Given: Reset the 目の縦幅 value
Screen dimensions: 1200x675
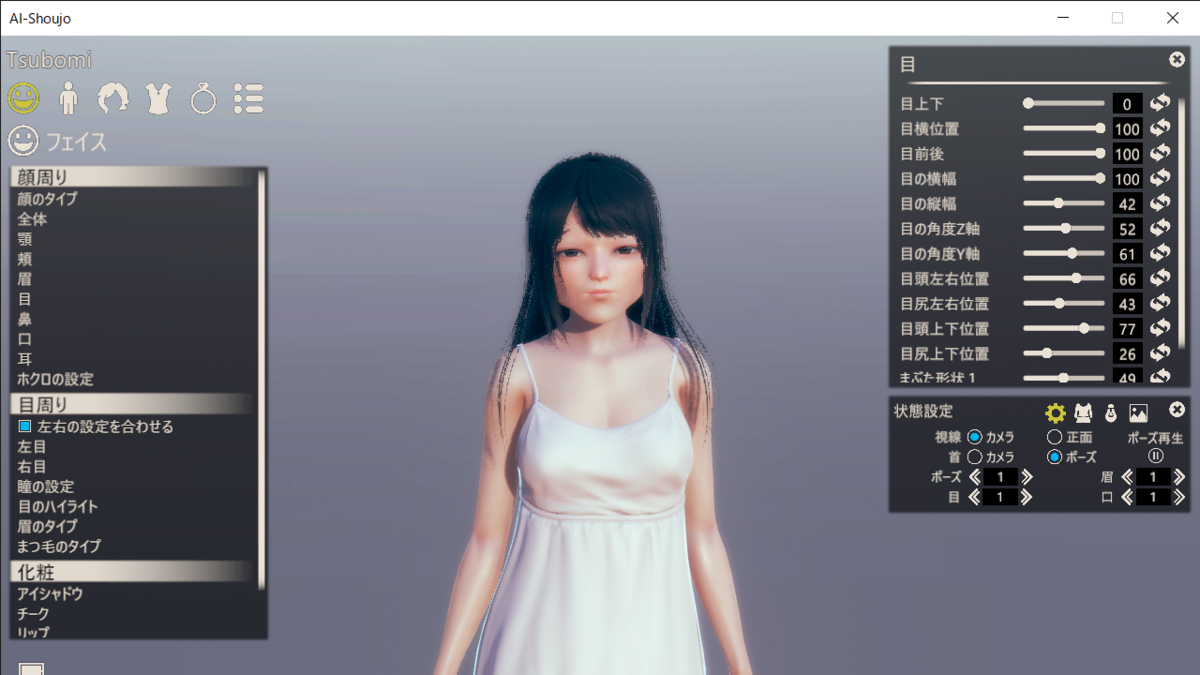Looking at the screenshot, I should tap(1160, 203).
